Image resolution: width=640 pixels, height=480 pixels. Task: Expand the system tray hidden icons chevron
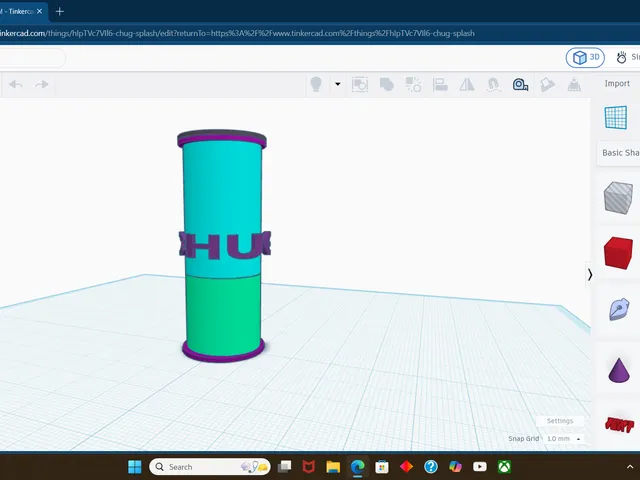point(630,467)
